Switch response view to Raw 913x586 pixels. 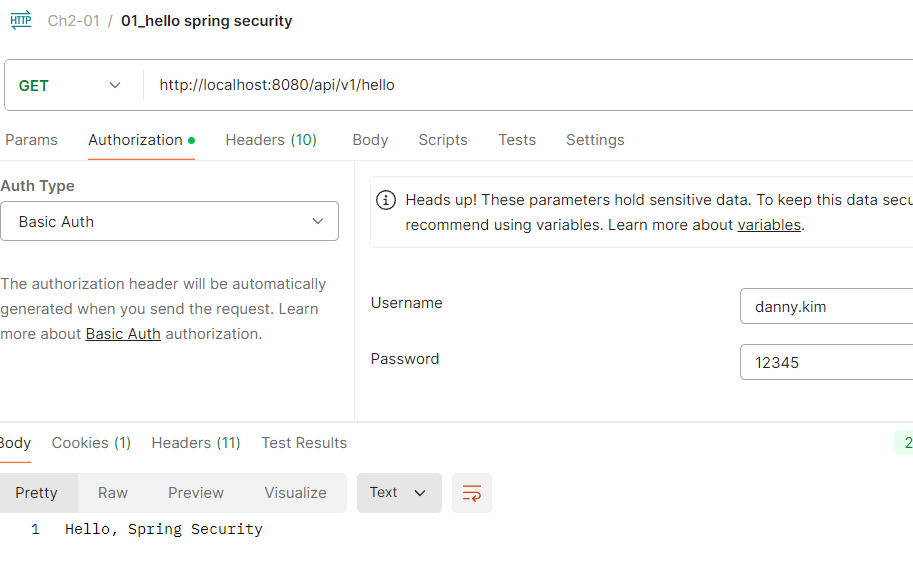(112, 493)
